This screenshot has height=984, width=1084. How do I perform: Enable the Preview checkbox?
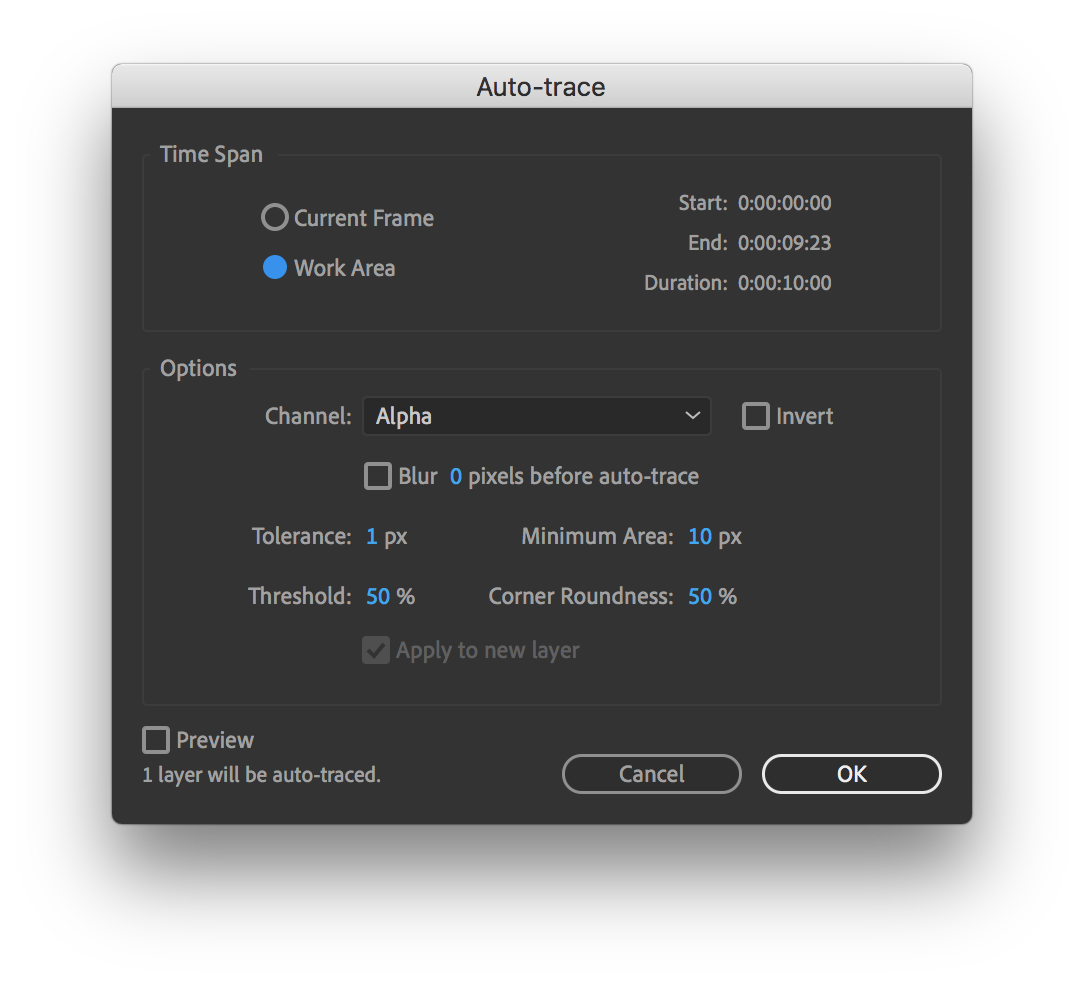(155, 740)
